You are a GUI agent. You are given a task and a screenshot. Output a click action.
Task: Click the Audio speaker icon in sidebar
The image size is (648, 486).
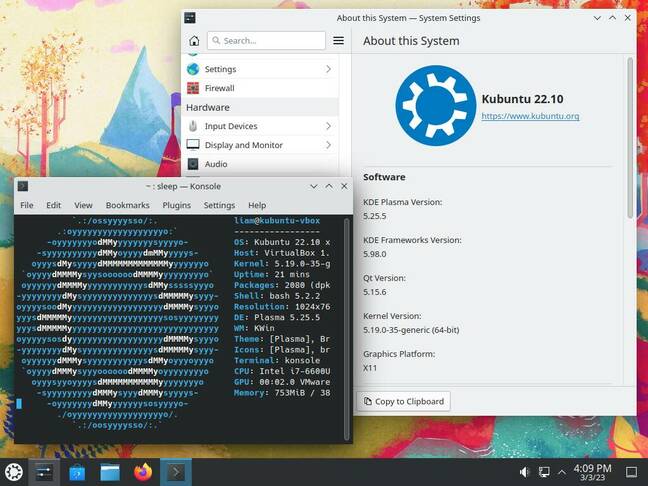tap(193, 164)
